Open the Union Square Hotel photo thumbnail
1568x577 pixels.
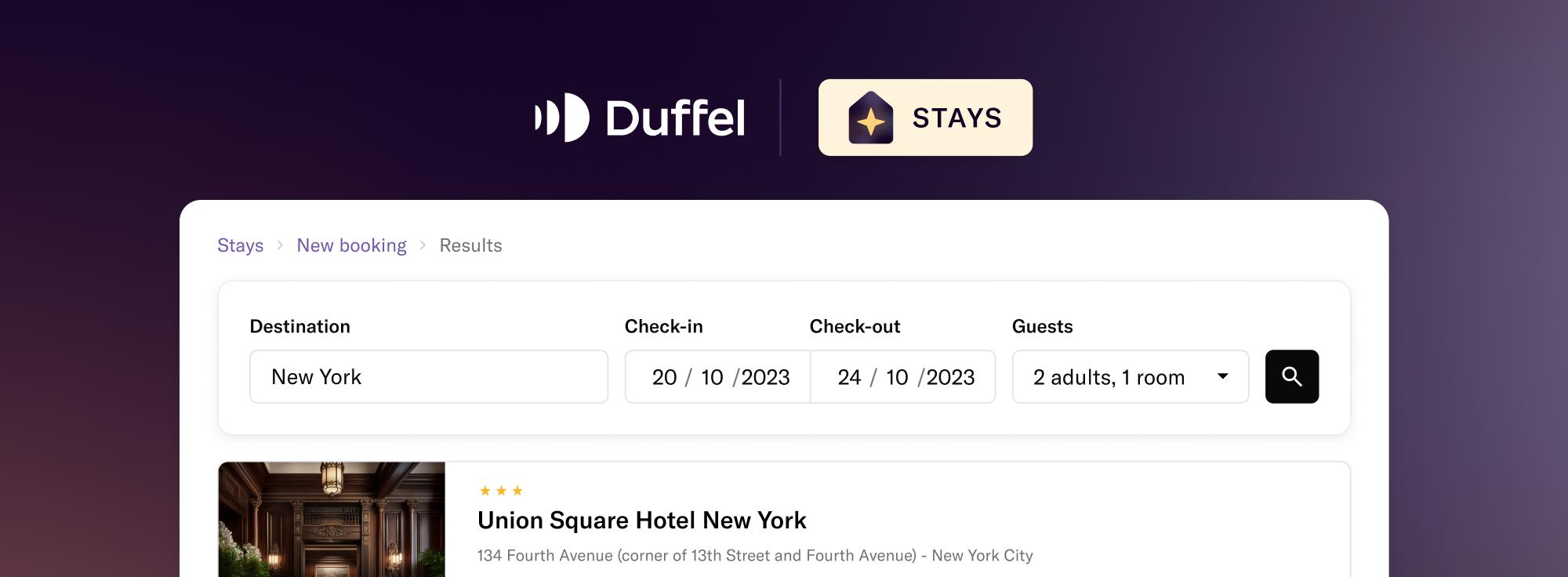332,519
